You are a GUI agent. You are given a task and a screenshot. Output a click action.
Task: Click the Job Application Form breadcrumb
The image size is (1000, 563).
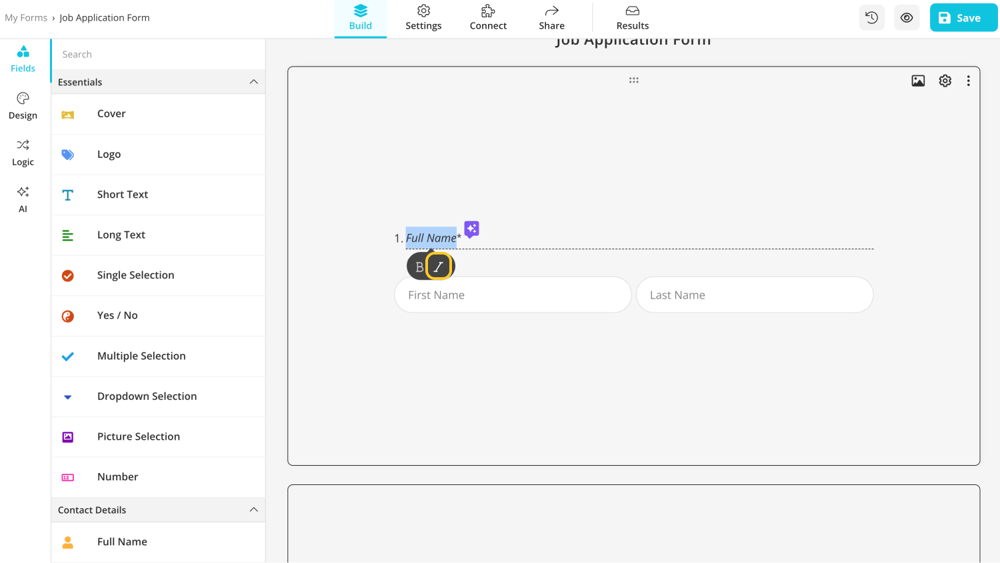point(105,18)
